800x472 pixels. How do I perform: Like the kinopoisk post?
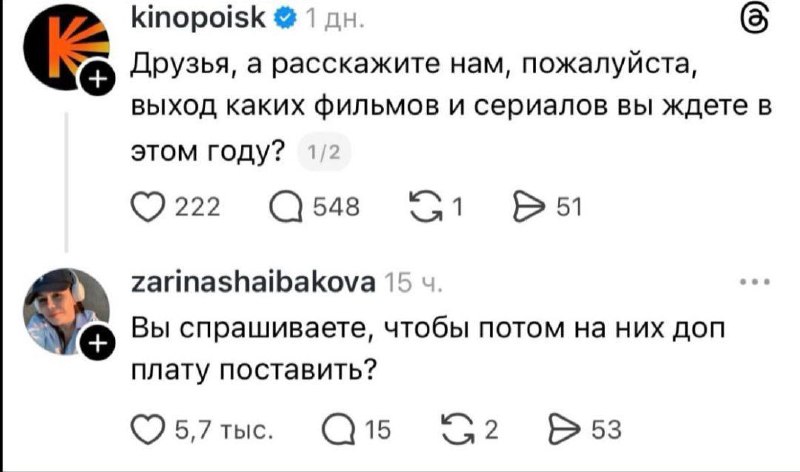pyautogui.click(x=148, y=207)
